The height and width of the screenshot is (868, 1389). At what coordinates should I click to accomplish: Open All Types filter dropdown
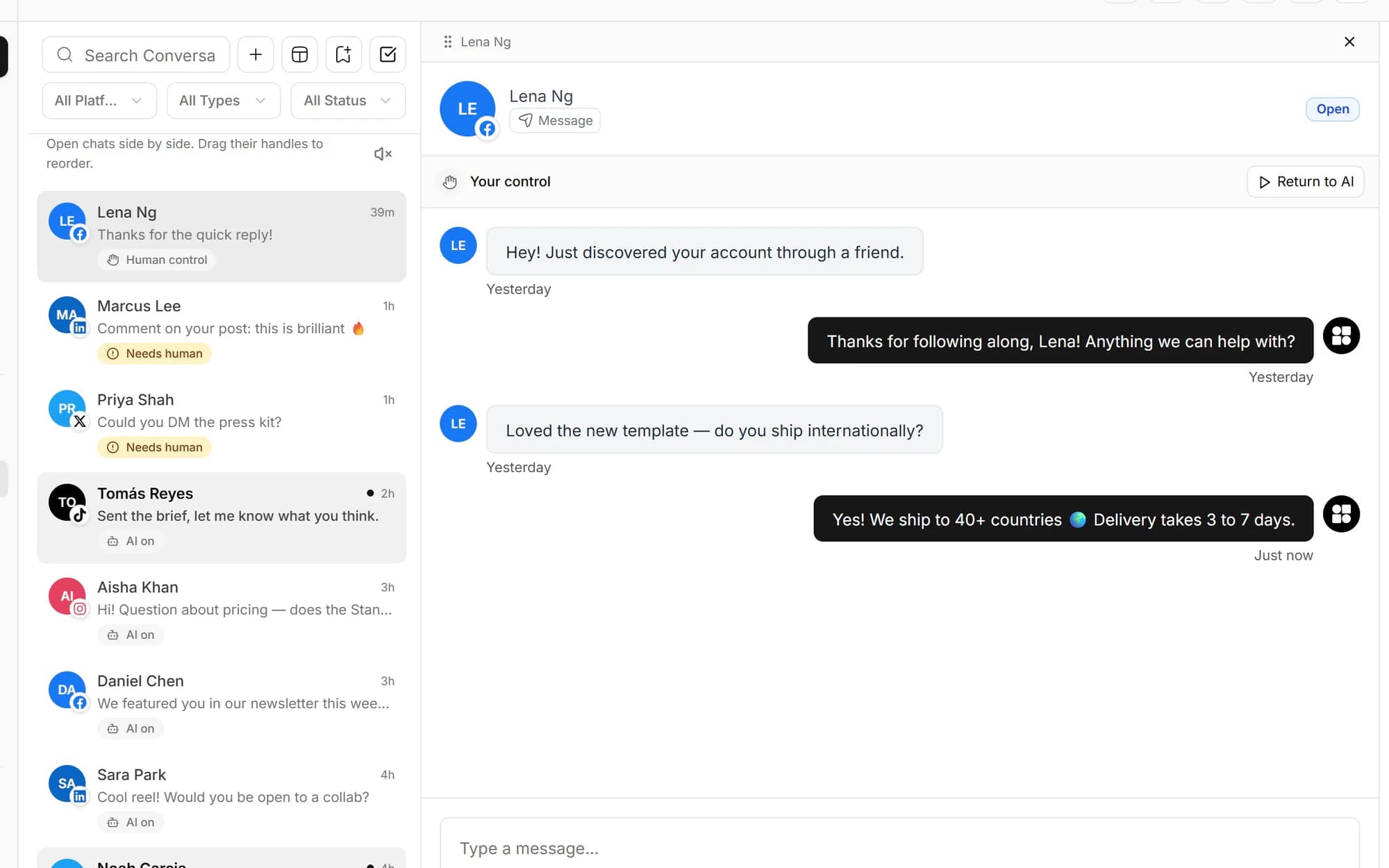coord(223,101)
